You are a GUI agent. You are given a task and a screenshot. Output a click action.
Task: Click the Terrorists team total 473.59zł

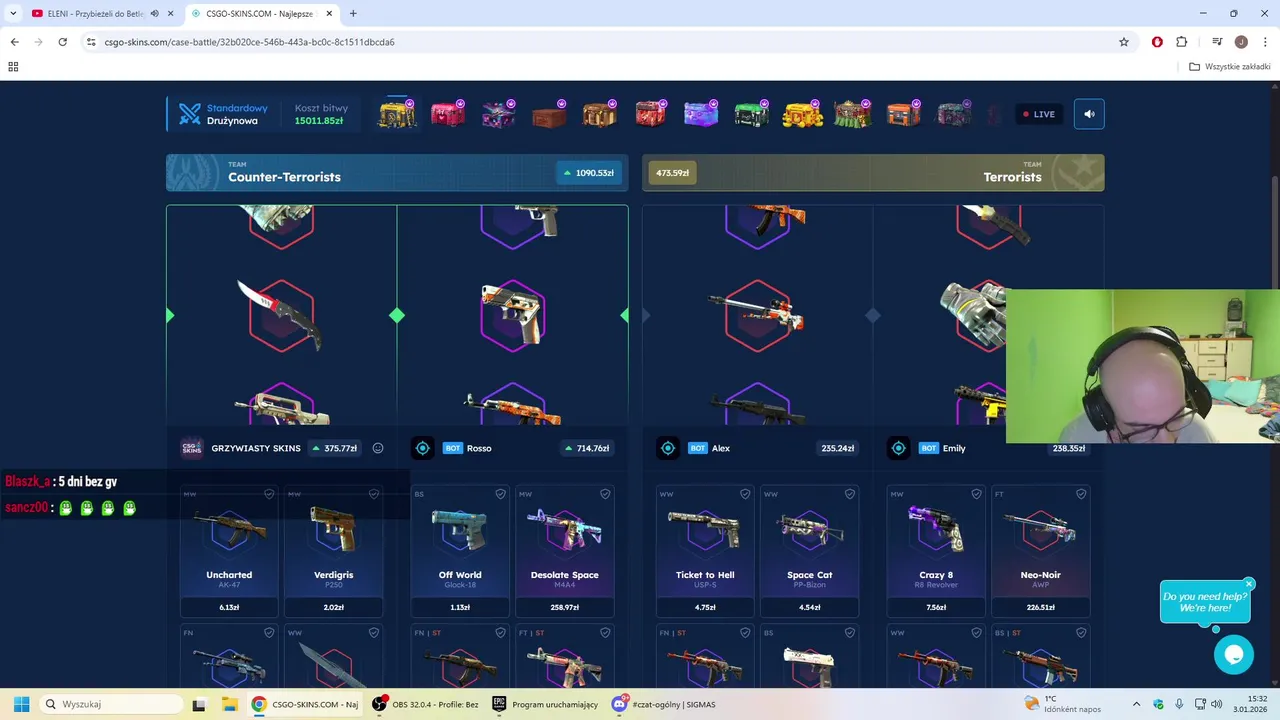point(673,173)
